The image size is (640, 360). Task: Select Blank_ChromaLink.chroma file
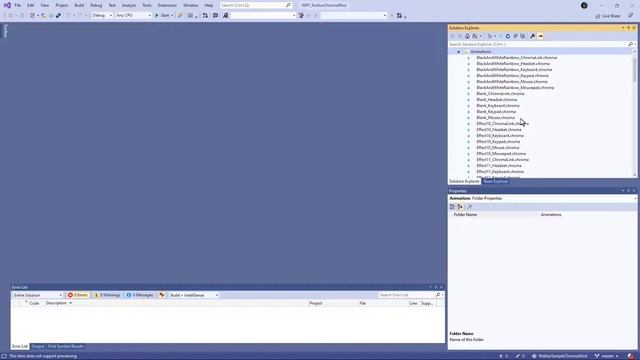[x=500, y=94]
